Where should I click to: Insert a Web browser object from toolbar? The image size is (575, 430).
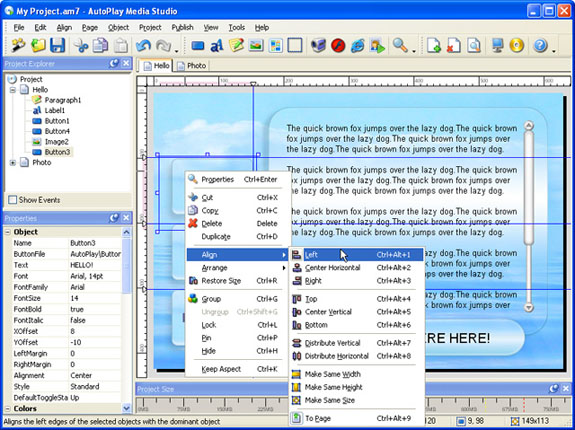(358, 46)
